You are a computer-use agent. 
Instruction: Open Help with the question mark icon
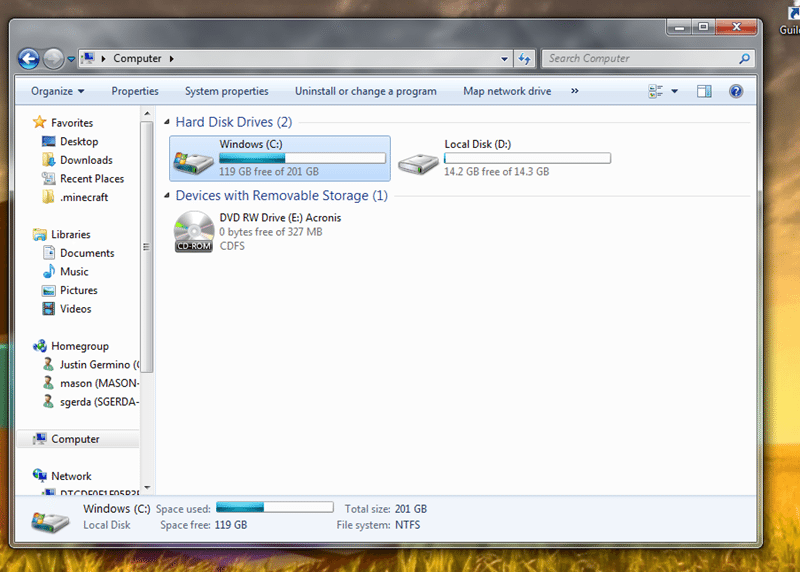[736, 91]
